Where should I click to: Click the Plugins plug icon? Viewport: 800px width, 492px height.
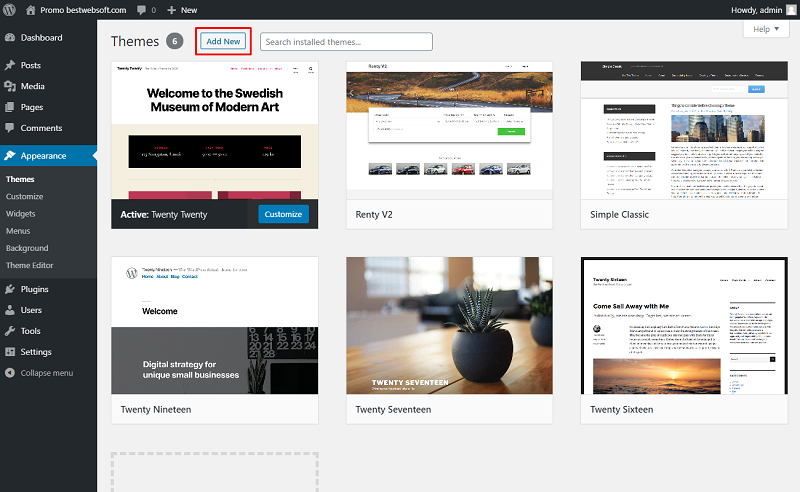(x=10, y=289)
